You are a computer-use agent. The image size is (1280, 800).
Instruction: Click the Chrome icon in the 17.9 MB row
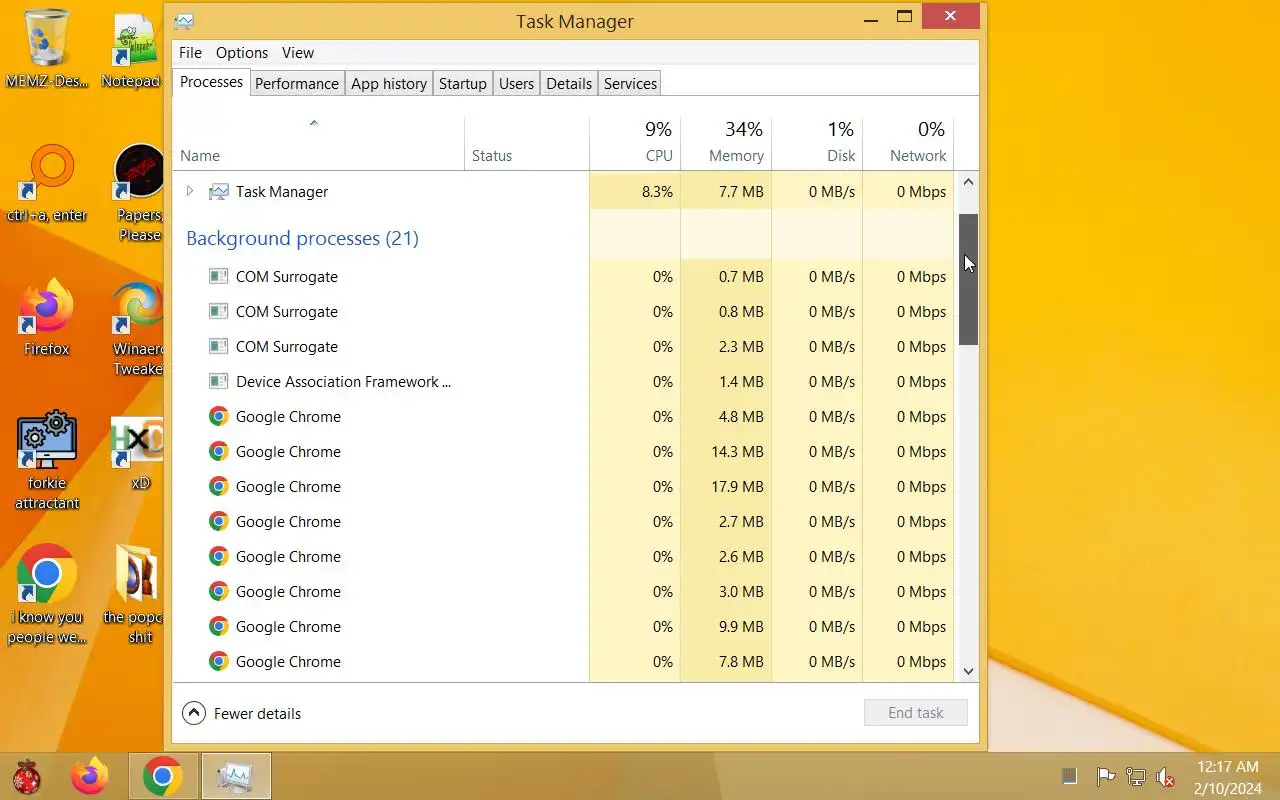[218, 486]
